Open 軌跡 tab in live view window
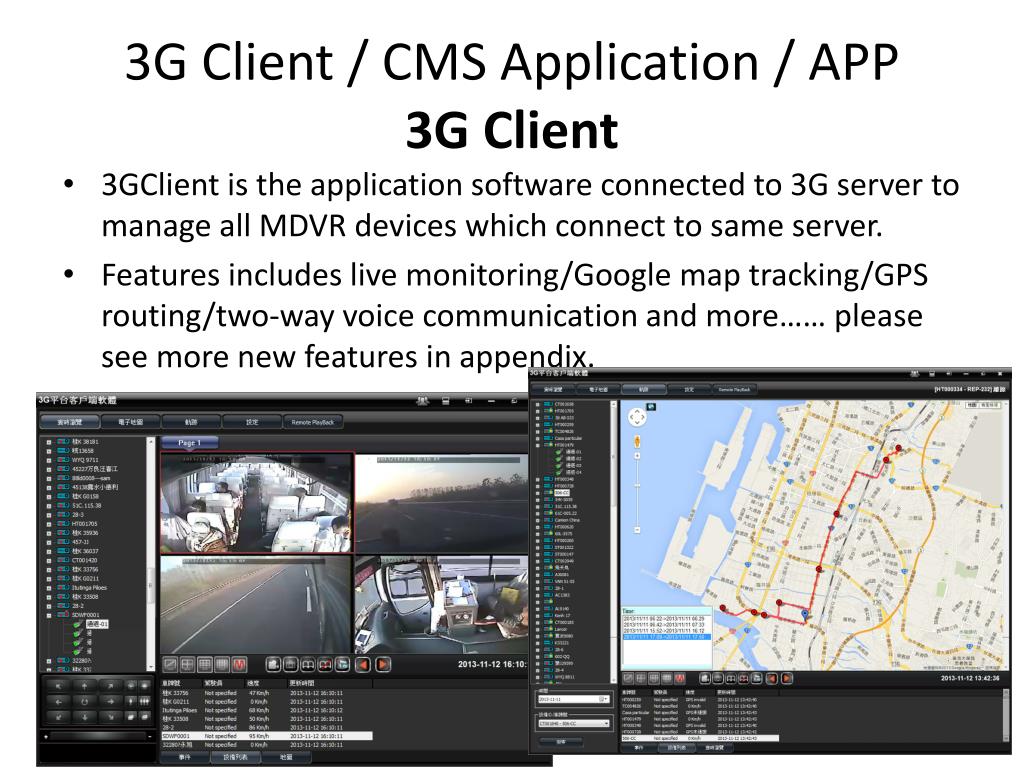Screen dimensions: 1024x768 [191, 423]
